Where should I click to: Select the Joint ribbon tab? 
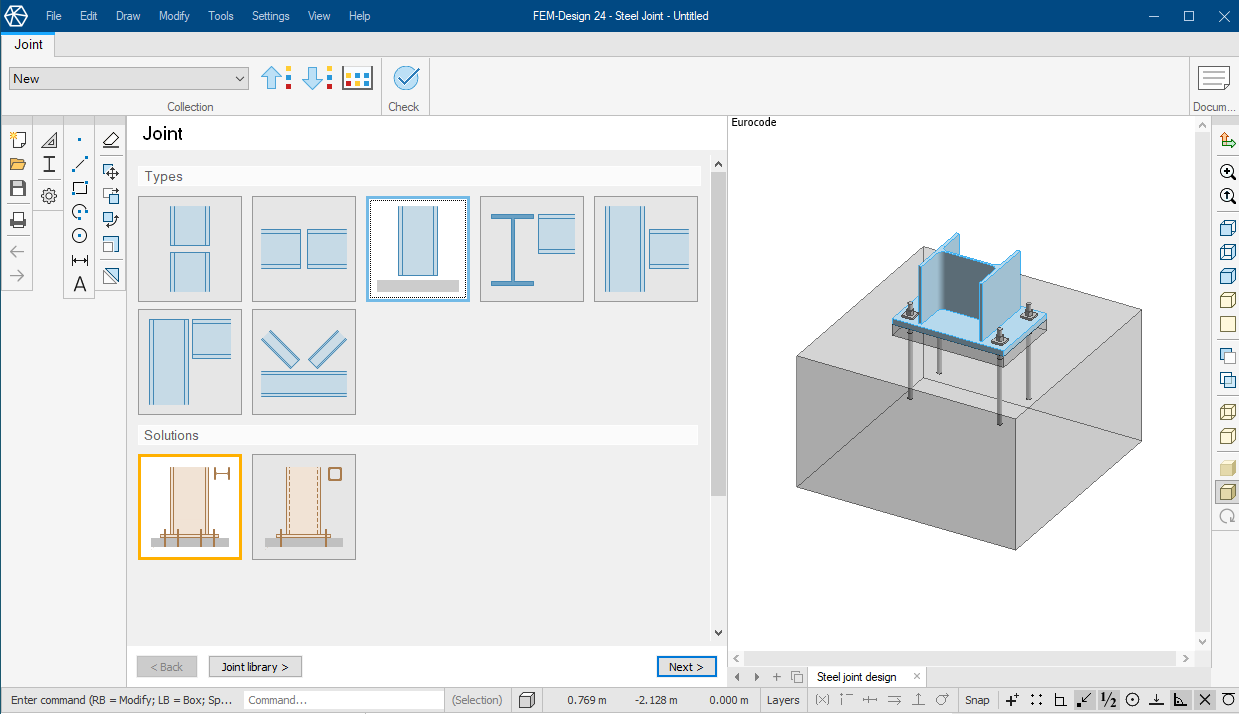point(28,44)
